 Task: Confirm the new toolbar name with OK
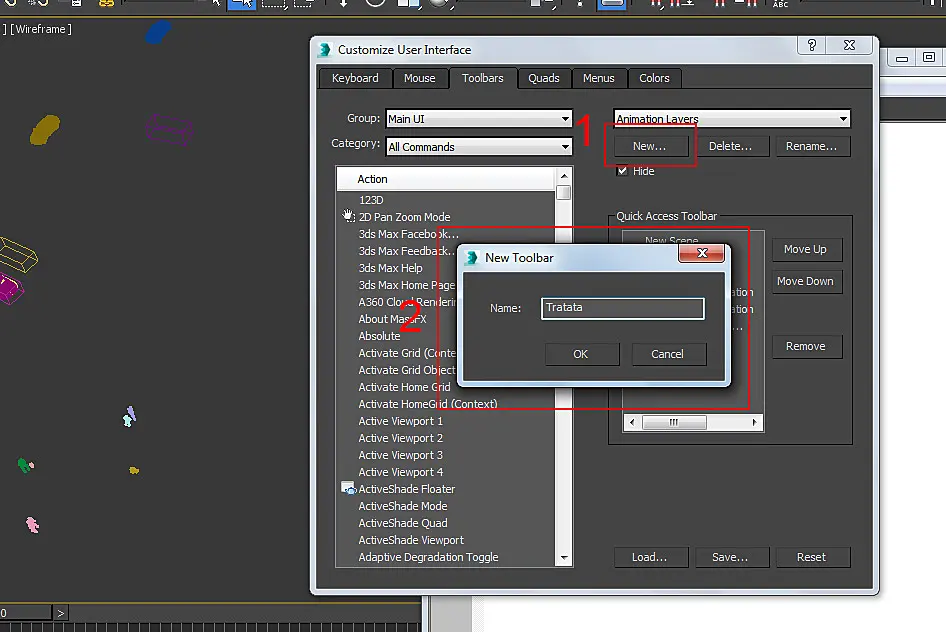tap(582, 354)
